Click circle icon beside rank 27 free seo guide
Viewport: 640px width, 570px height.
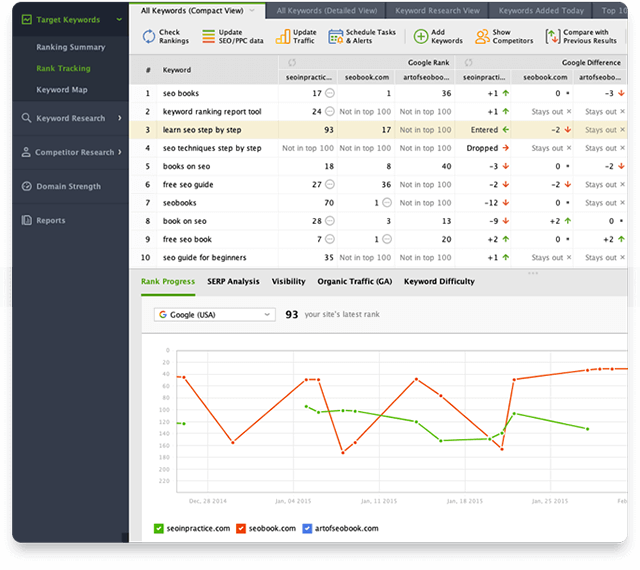(330, 185)
